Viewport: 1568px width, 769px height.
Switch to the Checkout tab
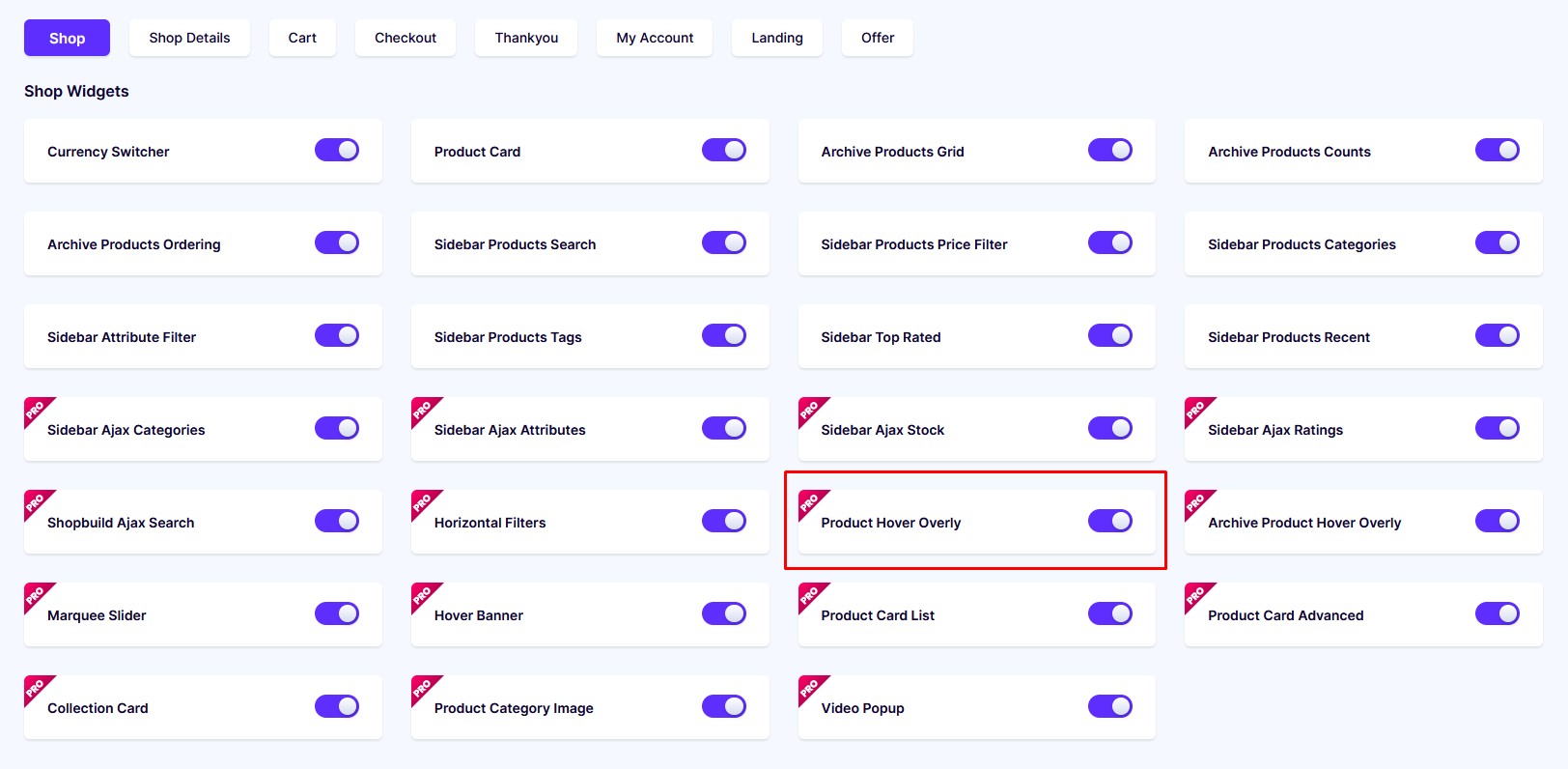point(406,38)
